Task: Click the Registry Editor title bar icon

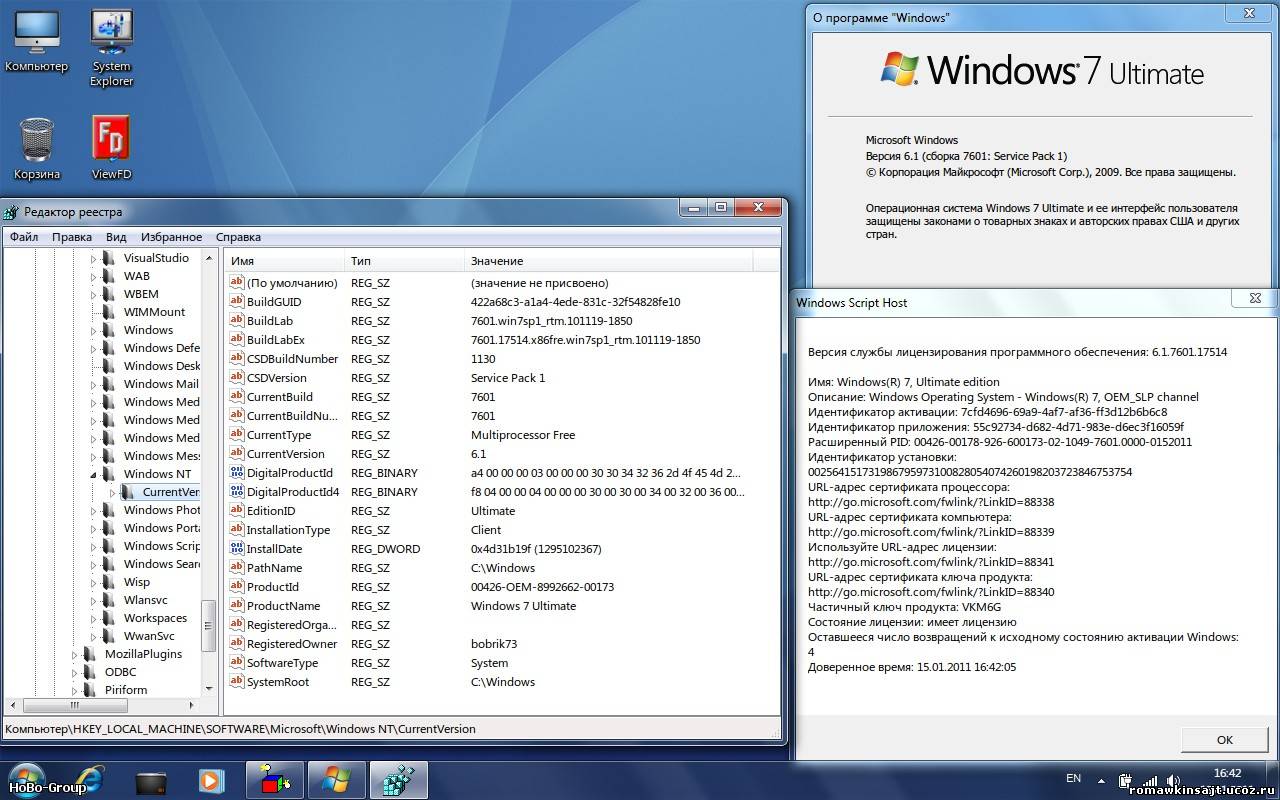Action: click(11, 212)
